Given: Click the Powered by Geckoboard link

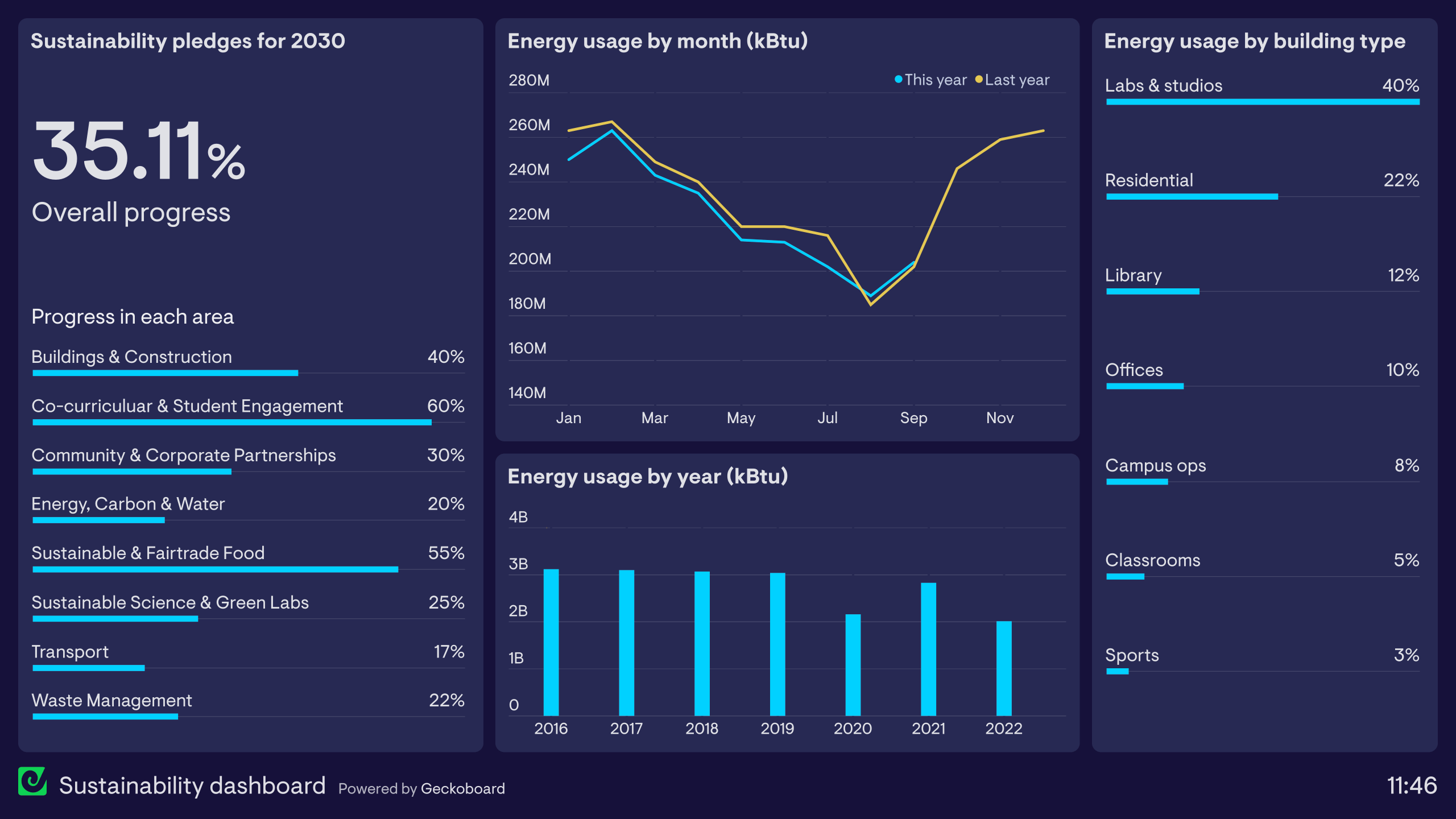Looking at the screenshot, I should (422, 789).
